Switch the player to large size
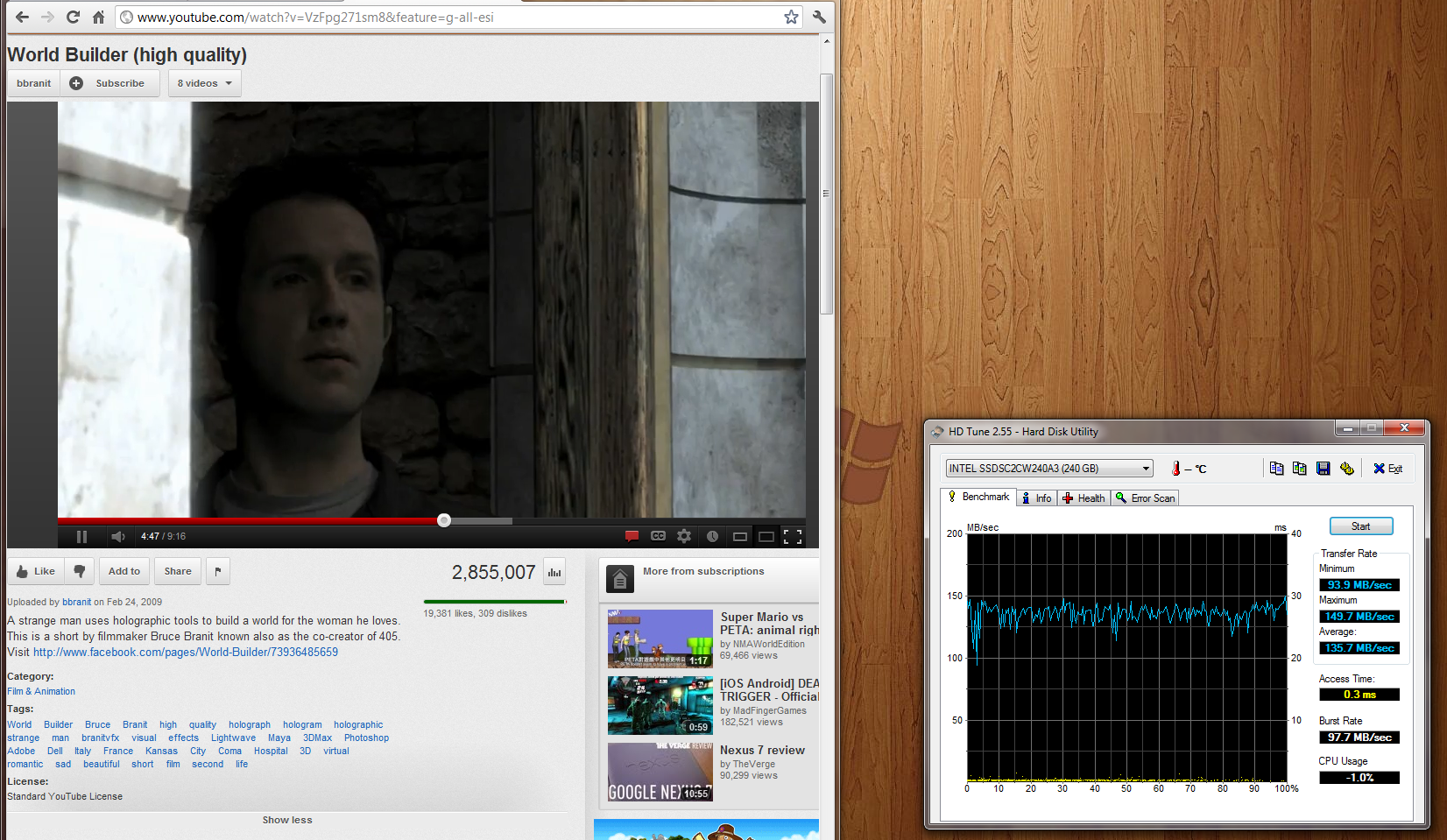Viewport: 1447px width, 840px height. click(766, 536)
